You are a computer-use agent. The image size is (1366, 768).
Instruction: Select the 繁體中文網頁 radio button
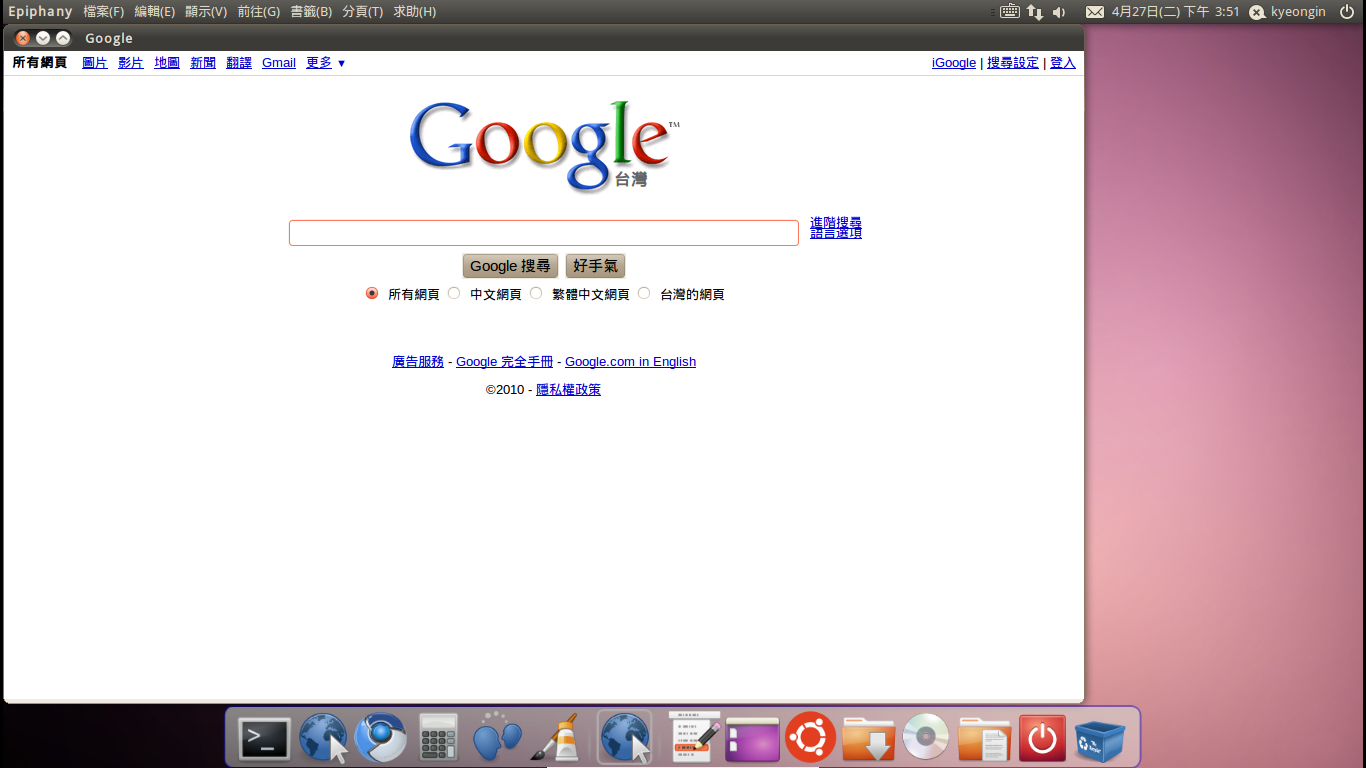(x=536, y=294)
